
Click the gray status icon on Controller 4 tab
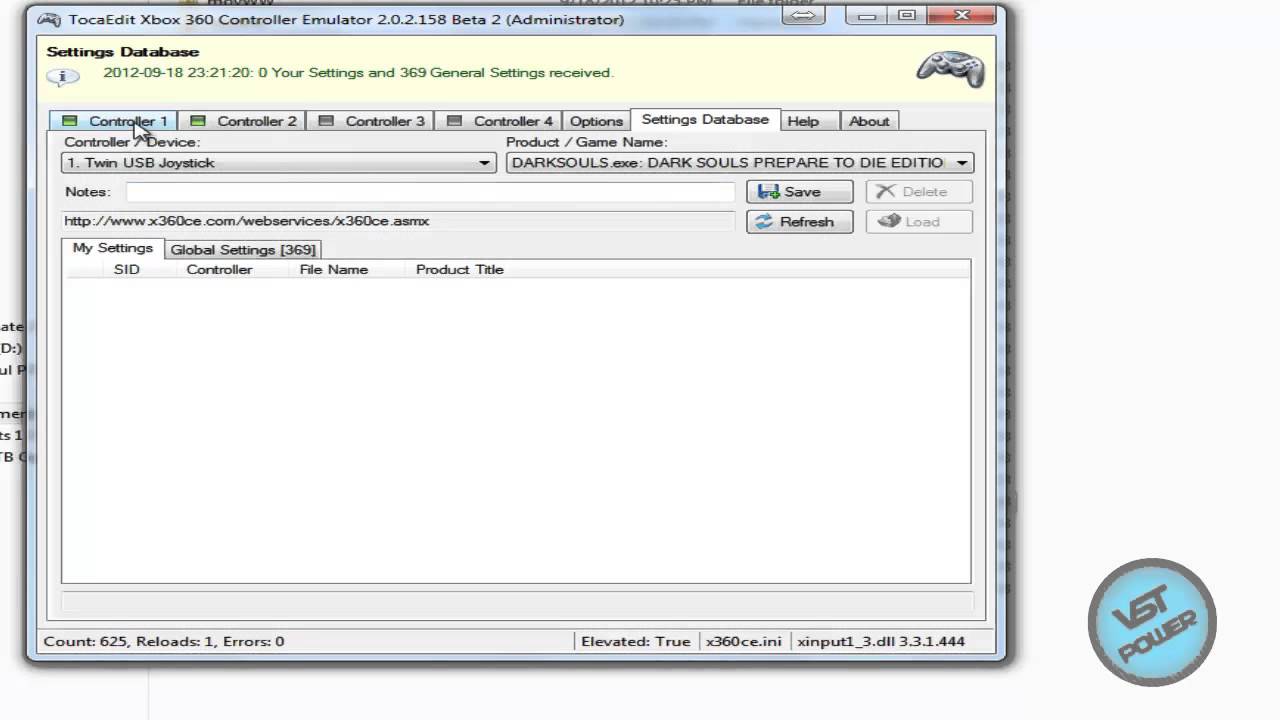click(x=454, y=121)
